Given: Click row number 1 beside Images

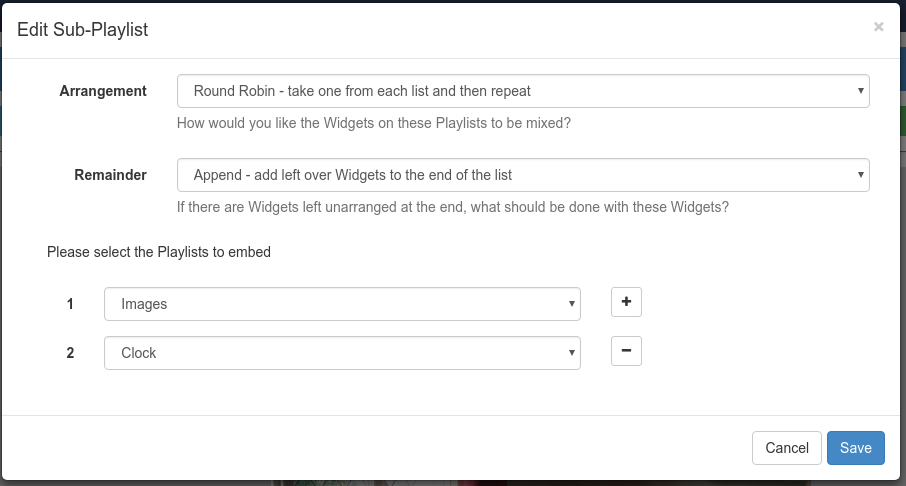Looking at the screenshot, I should [70, 304].
